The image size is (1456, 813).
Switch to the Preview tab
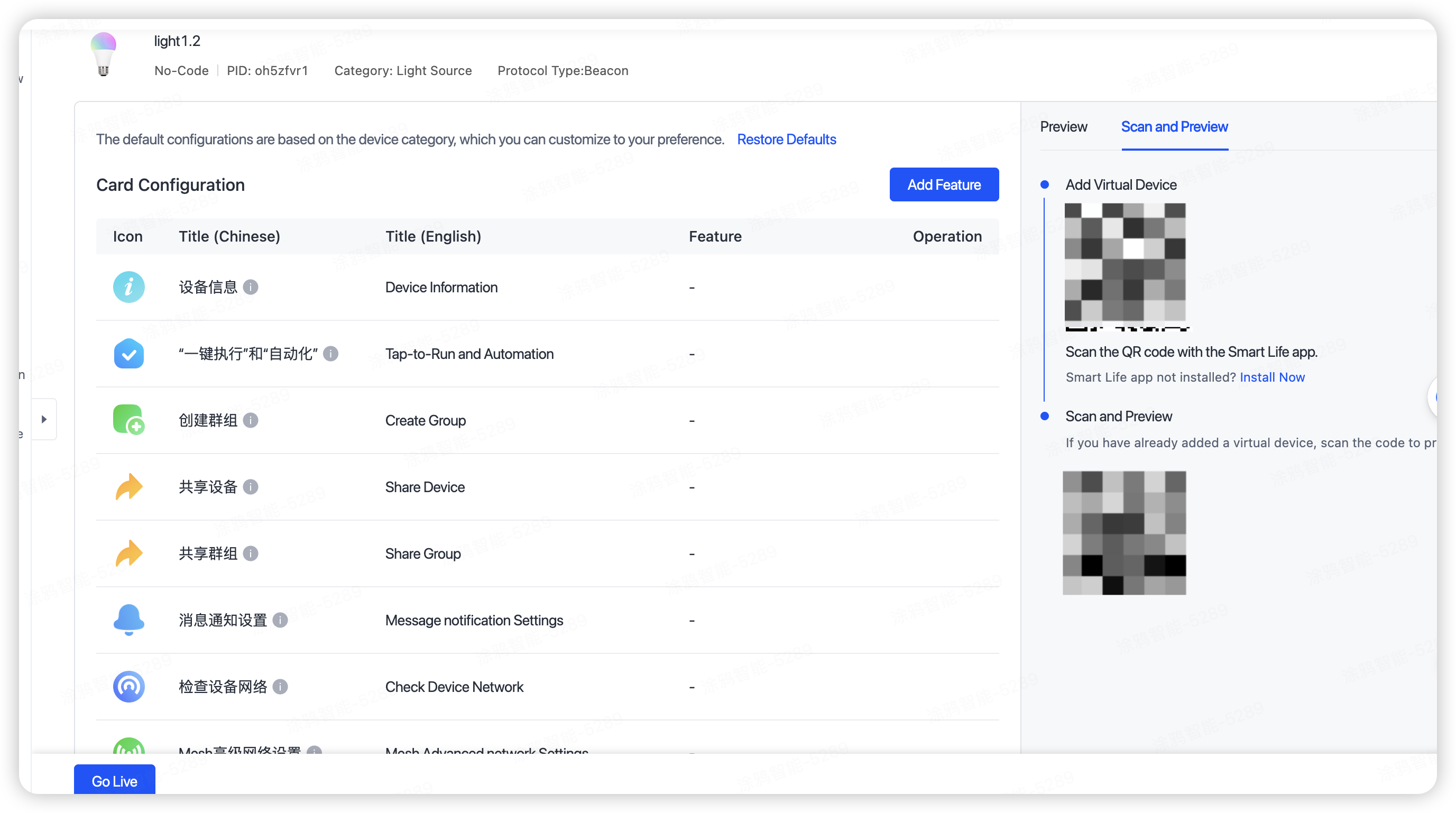pos(1063,126)
